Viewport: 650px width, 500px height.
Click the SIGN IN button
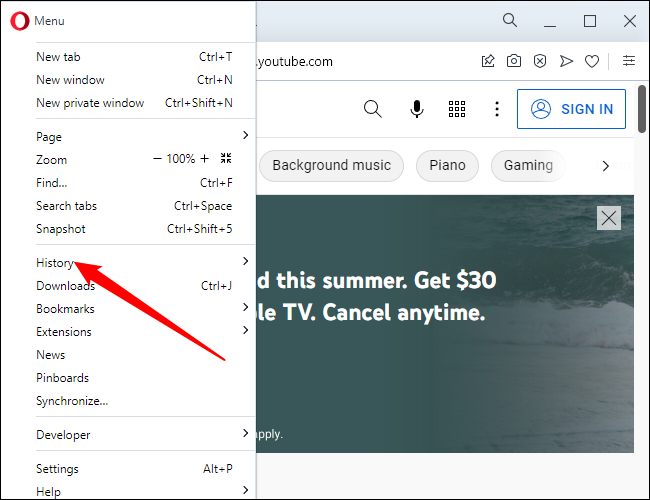coord(571,109)
